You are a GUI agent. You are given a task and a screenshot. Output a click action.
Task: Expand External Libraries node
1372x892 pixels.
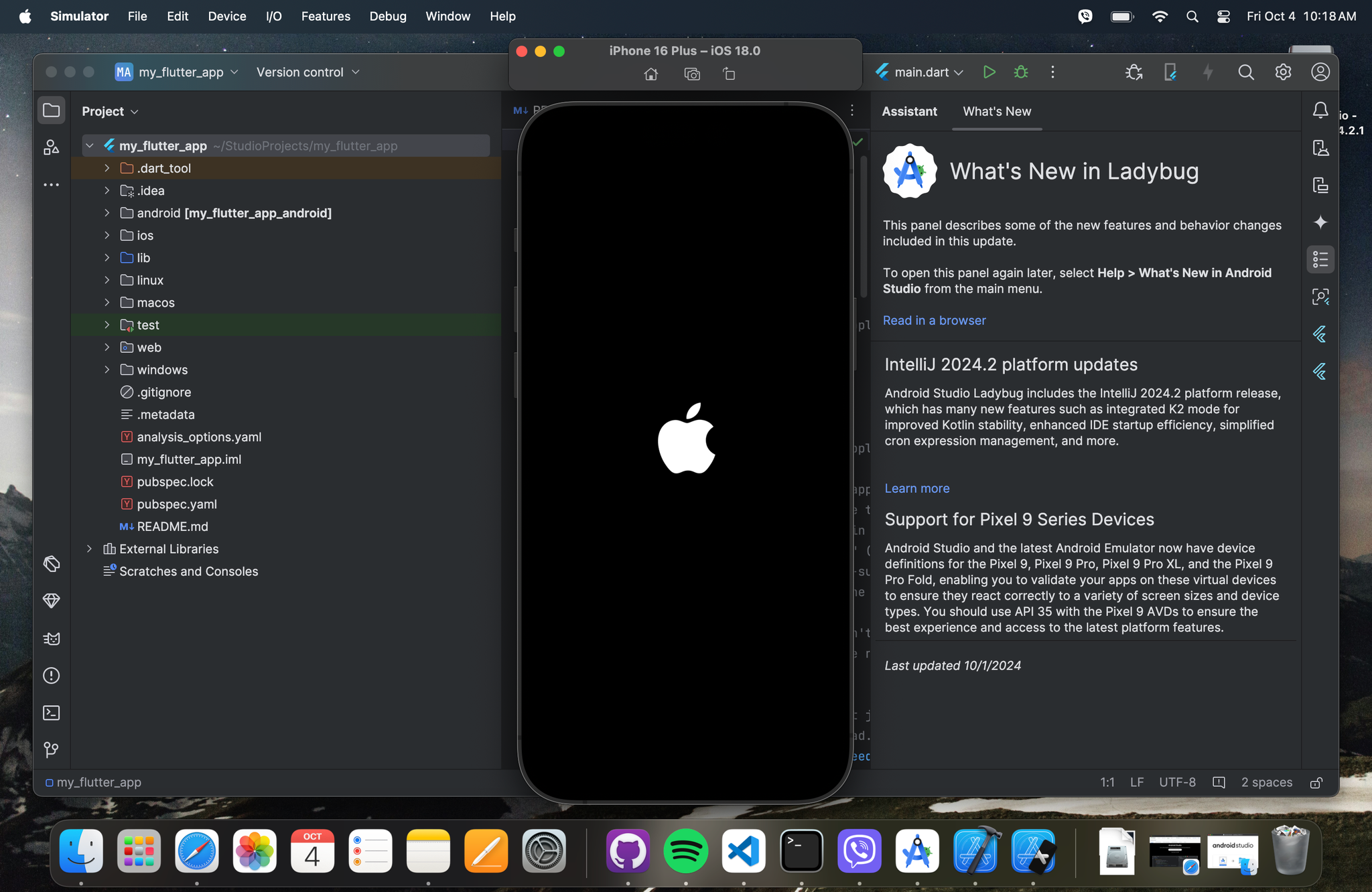click(x=89, y=549)
